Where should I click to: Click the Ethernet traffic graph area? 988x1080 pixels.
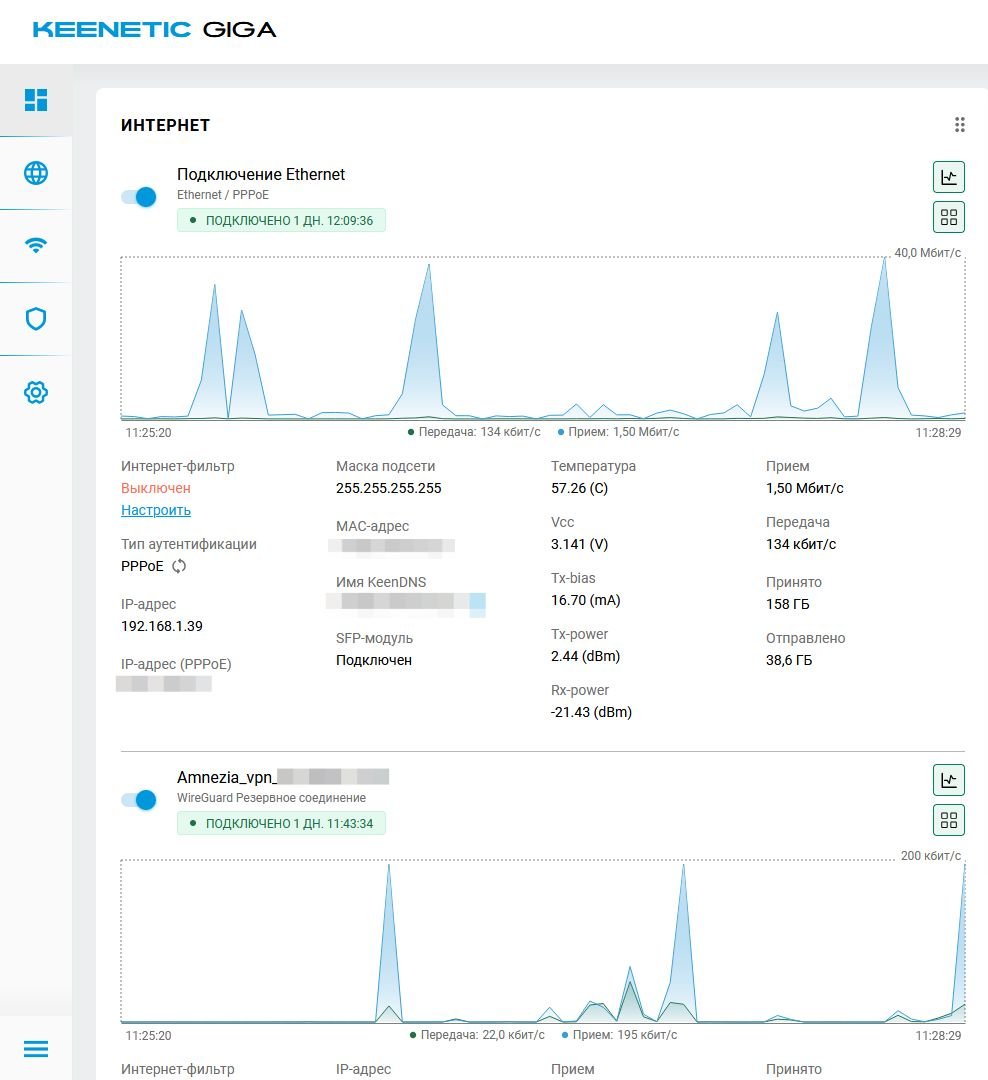click(x=542, y=338)
